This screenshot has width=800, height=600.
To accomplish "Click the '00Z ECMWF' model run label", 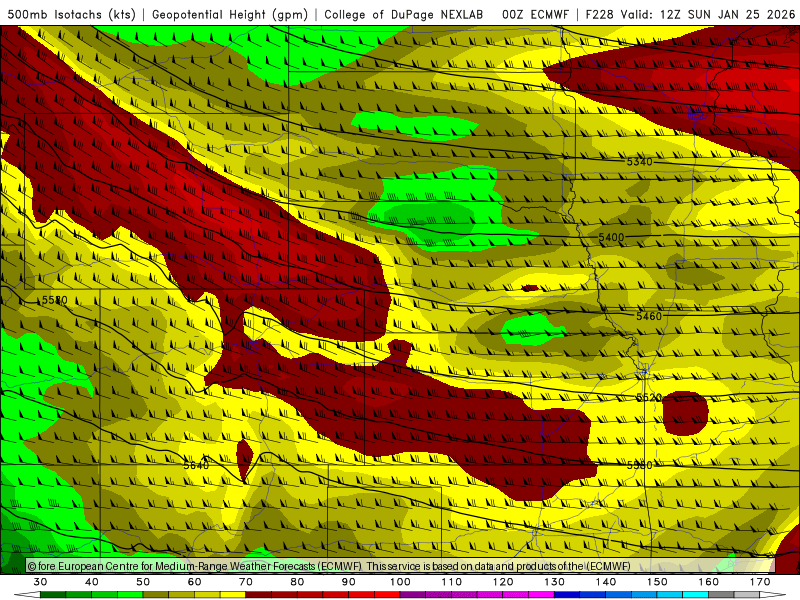I will (535, 14).
